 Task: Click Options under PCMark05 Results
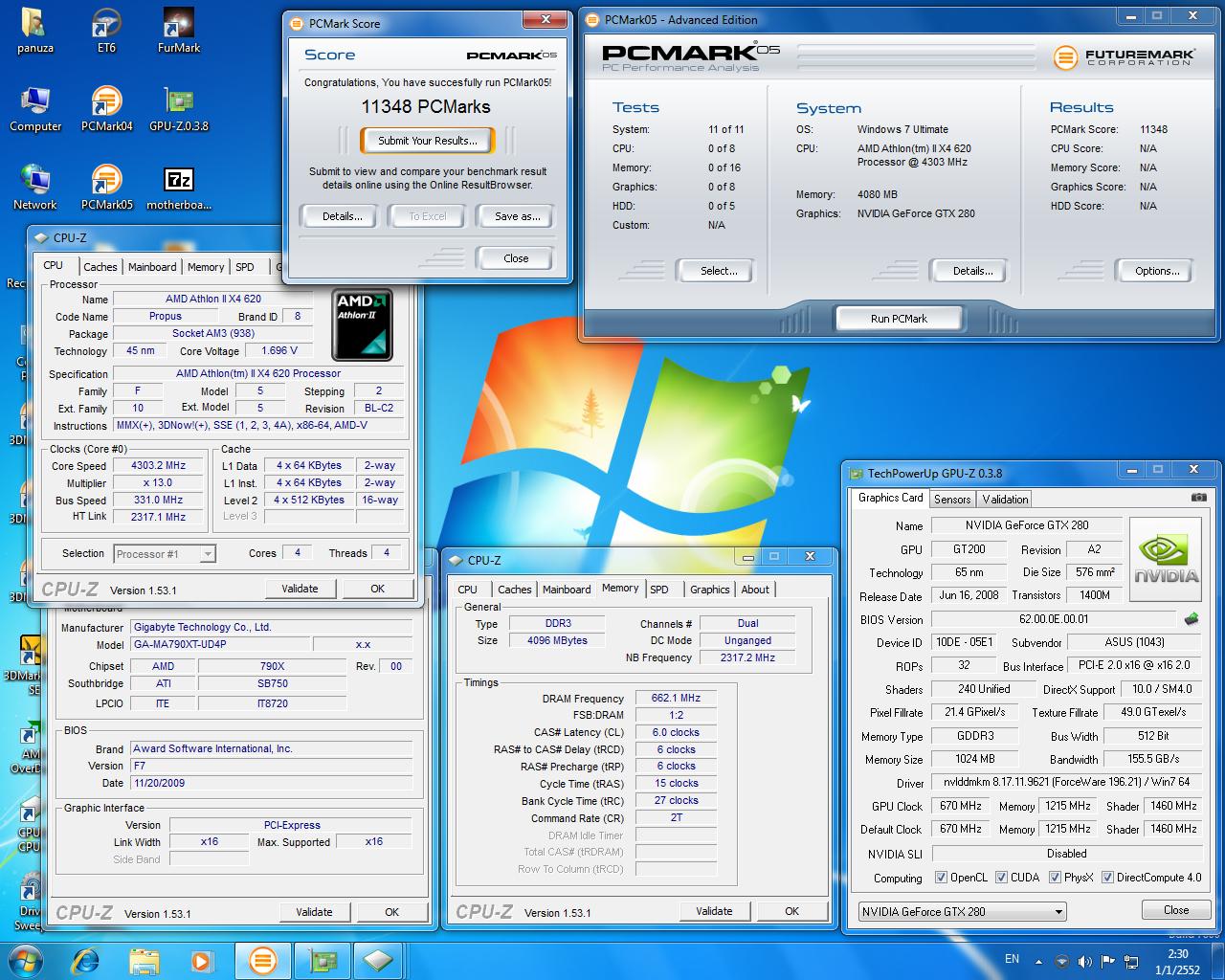(x=1157, y=271)
